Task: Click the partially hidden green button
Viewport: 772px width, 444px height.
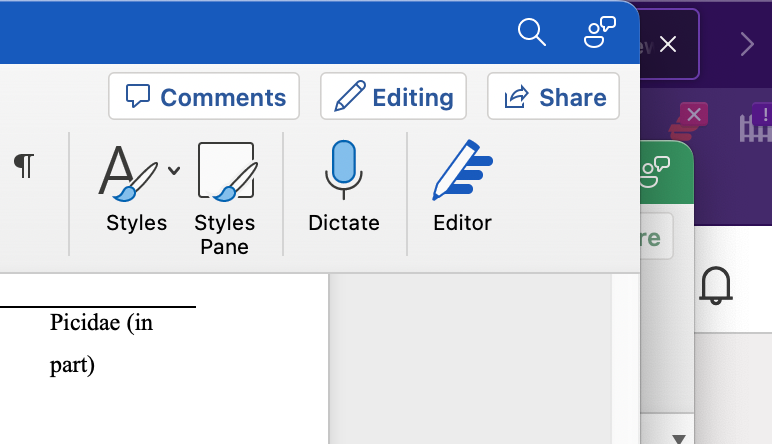Action: (656, 237)
